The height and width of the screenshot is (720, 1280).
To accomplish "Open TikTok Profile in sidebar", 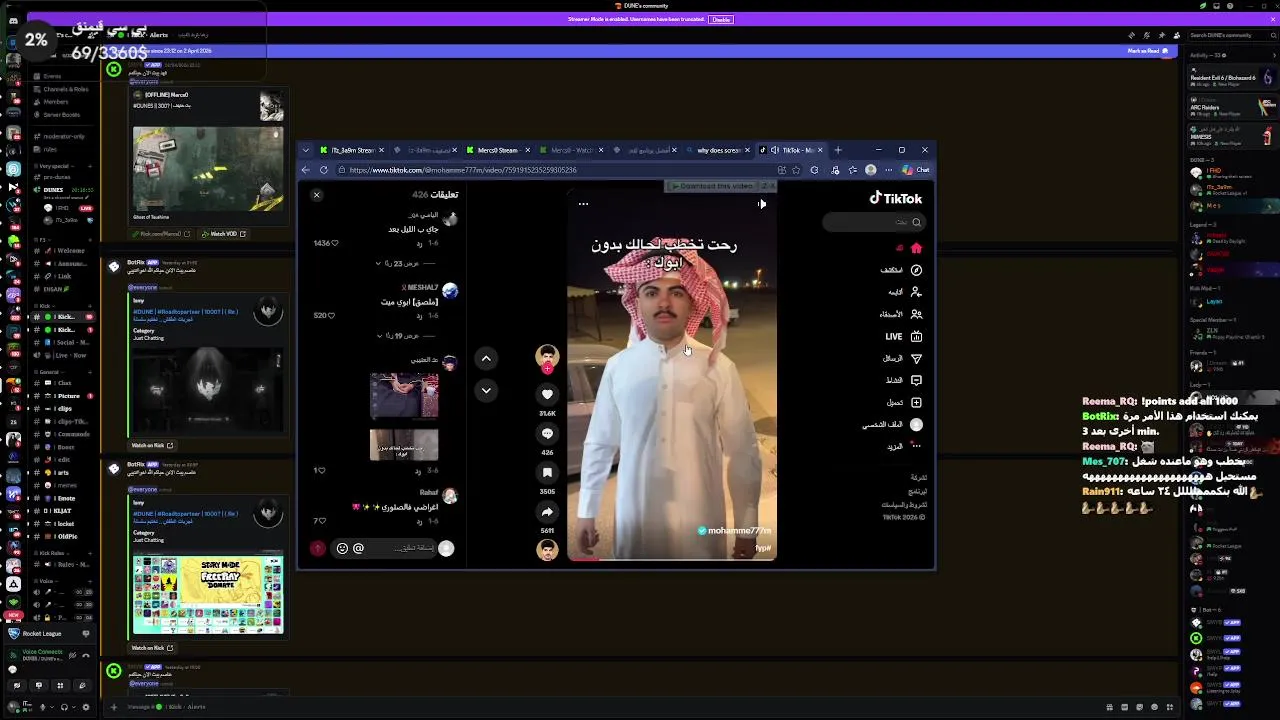I will click(893, 424).
